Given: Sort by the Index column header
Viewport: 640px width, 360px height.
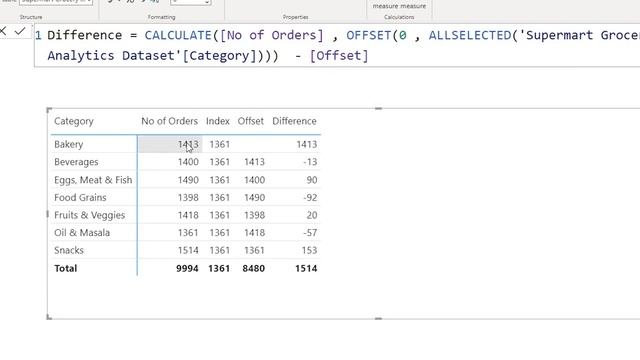Looking at the screenshot, I should click(218, 121).
